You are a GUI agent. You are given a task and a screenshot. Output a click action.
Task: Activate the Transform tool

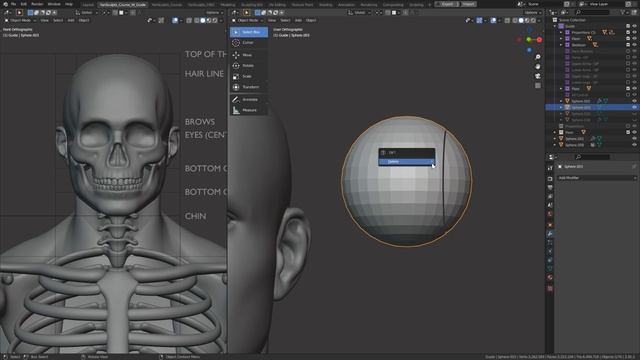pyautogui.click(x=249, y=87)
